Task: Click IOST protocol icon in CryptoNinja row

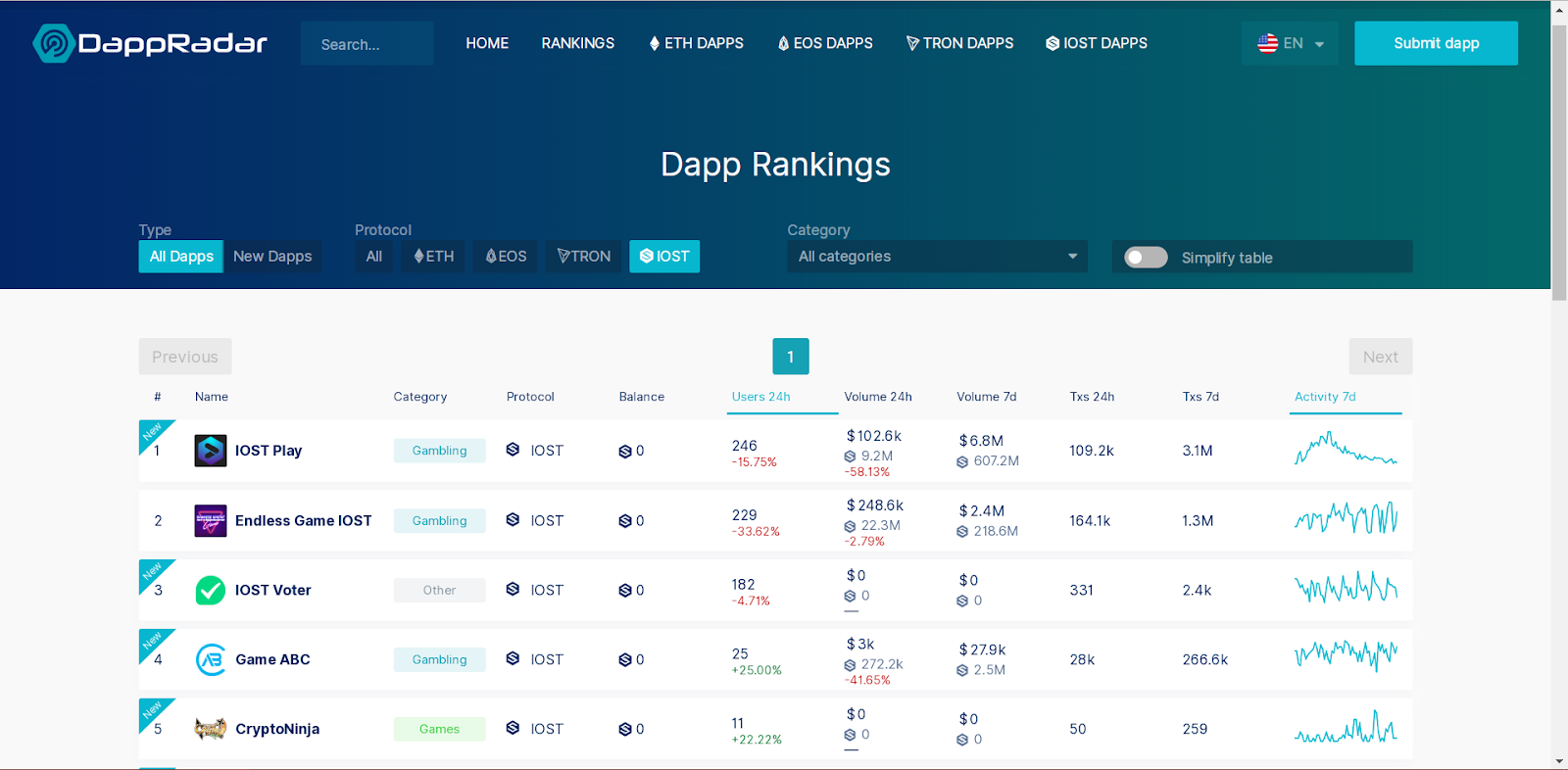Action: tap(513, 728)
